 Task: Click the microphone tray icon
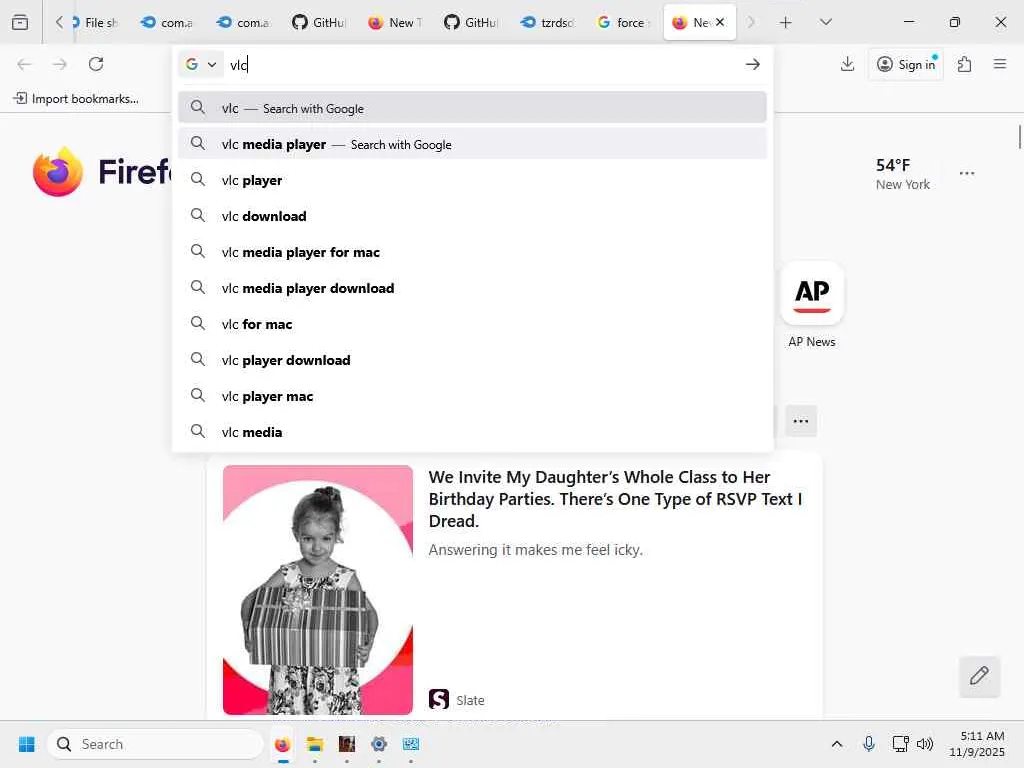[x=869, y=744]
